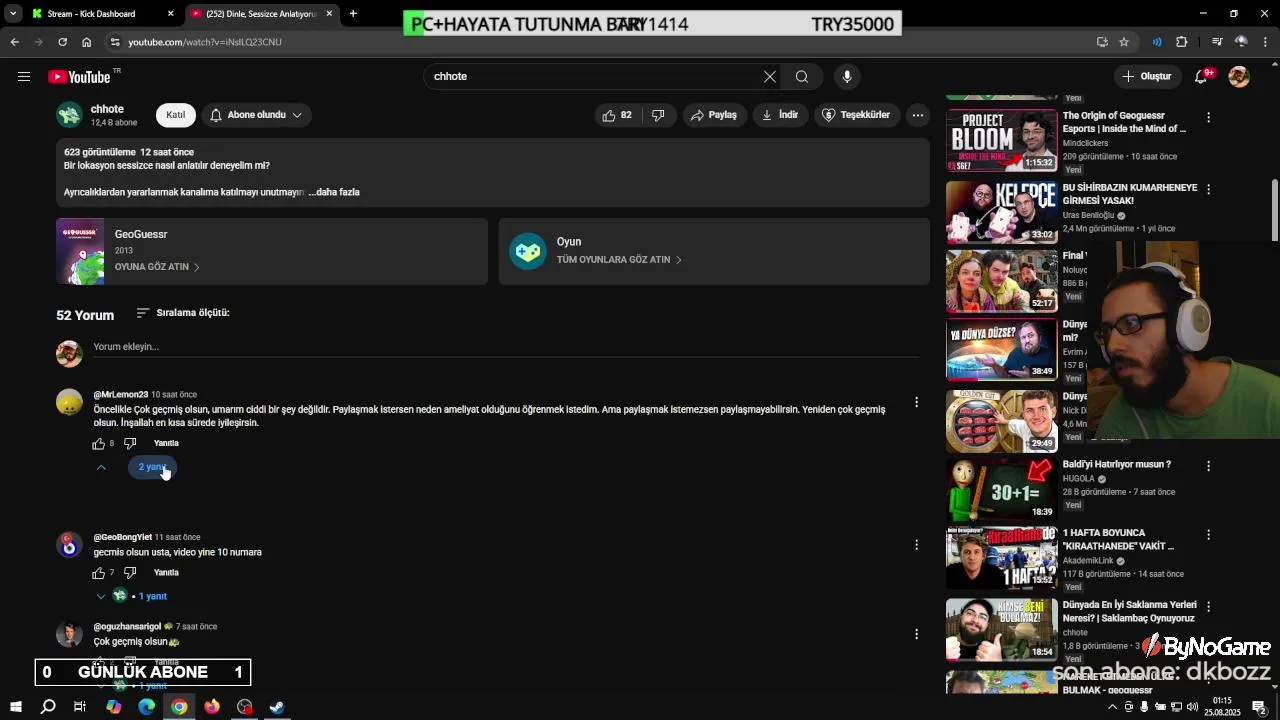This screenshot has width=1280, height=720.
Task: Open TÜM OYUNLARA GÖZ ATIN link
Action: click(x=619, y=260)
